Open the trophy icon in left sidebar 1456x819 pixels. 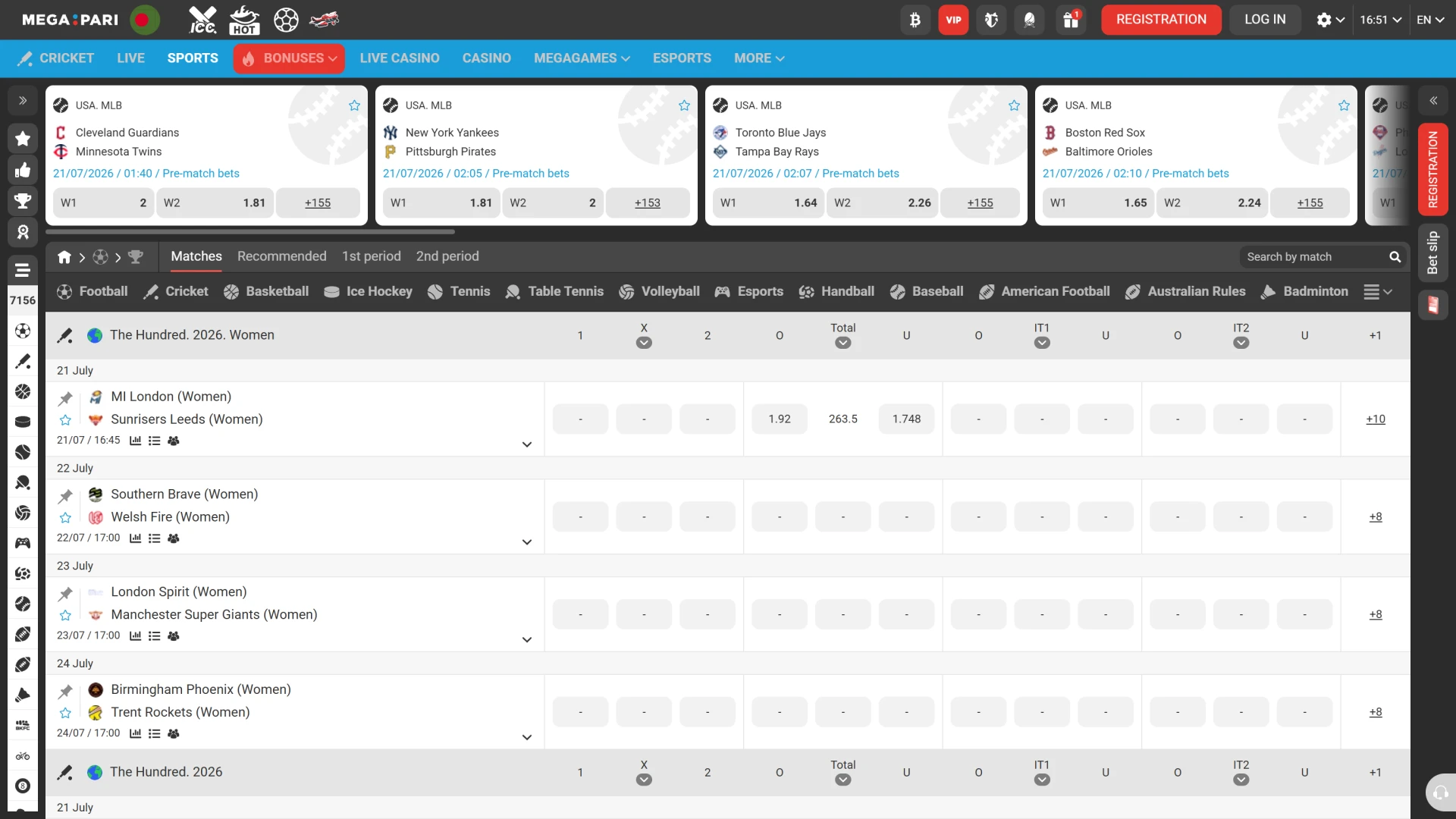point(23,201)
